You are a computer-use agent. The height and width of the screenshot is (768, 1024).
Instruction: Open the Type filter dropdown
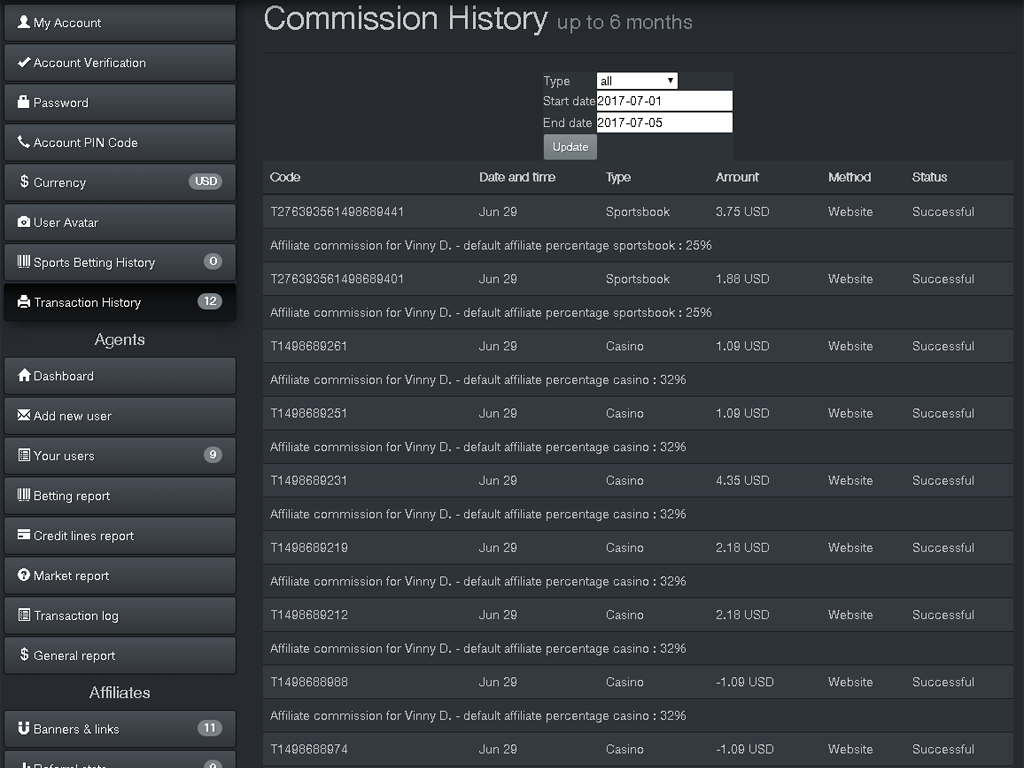[637, 81]
